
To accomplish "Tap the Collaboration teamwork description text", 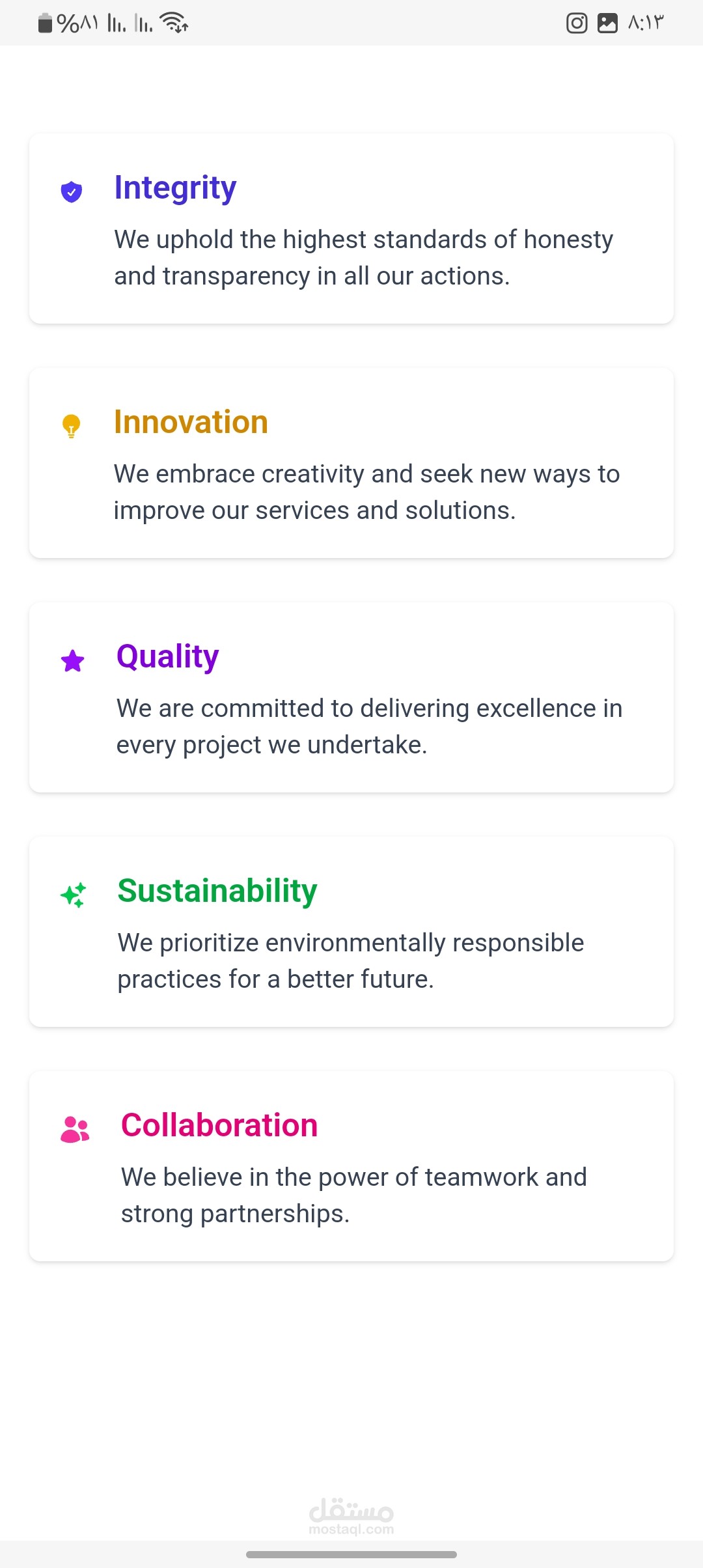I will [x=354, y=1196].
